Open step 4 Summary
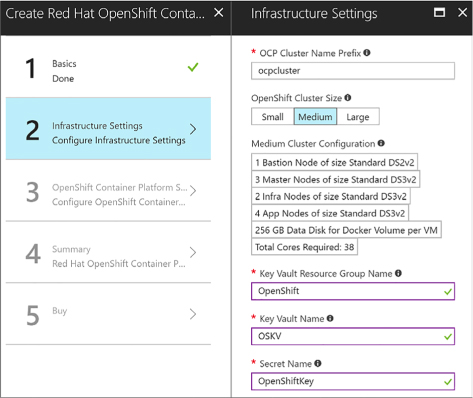 pyautogui.click(x=108, y=252)
